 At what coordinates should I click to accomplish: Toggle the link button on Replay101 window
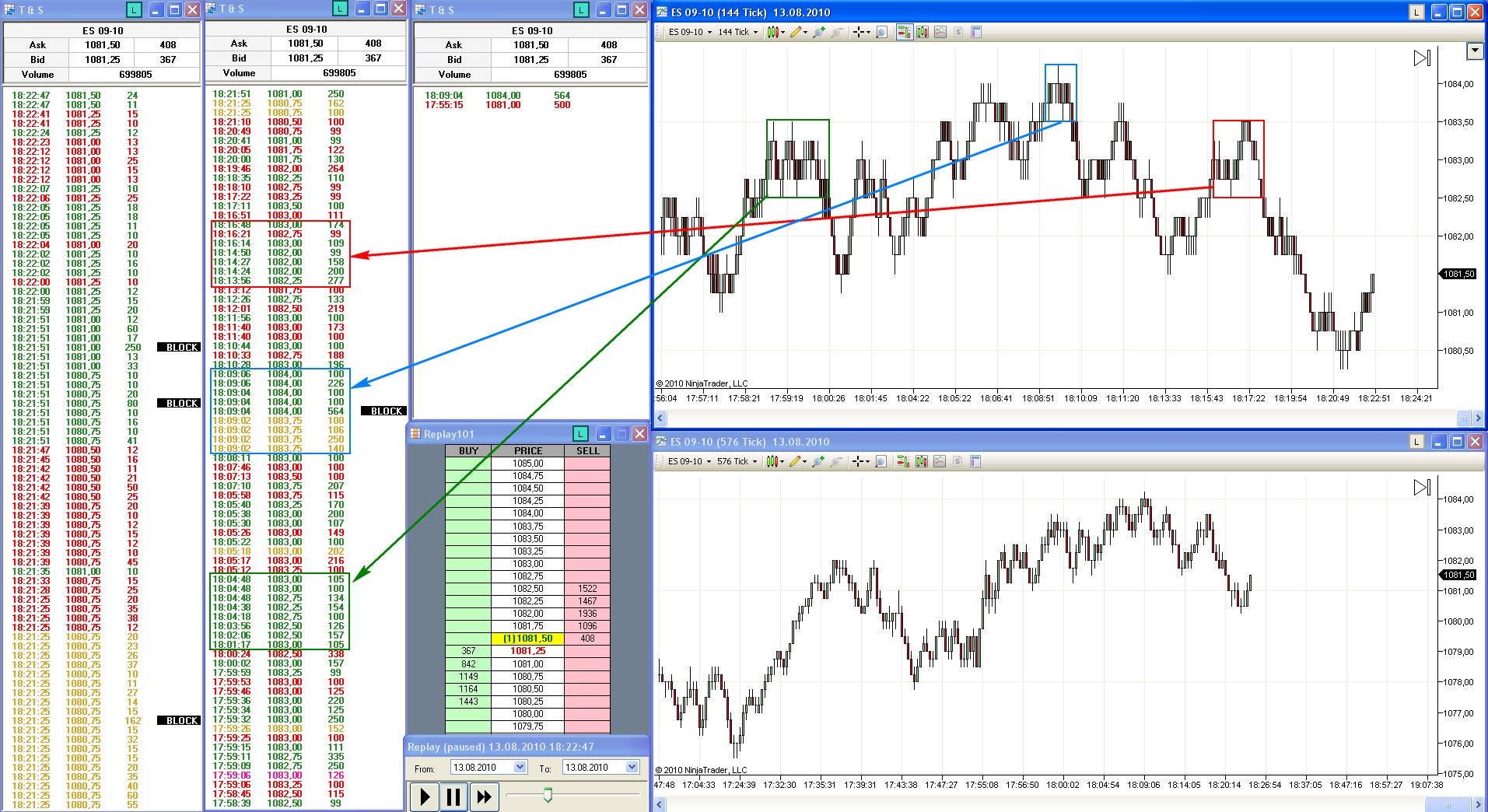click(x=580, y=434)
